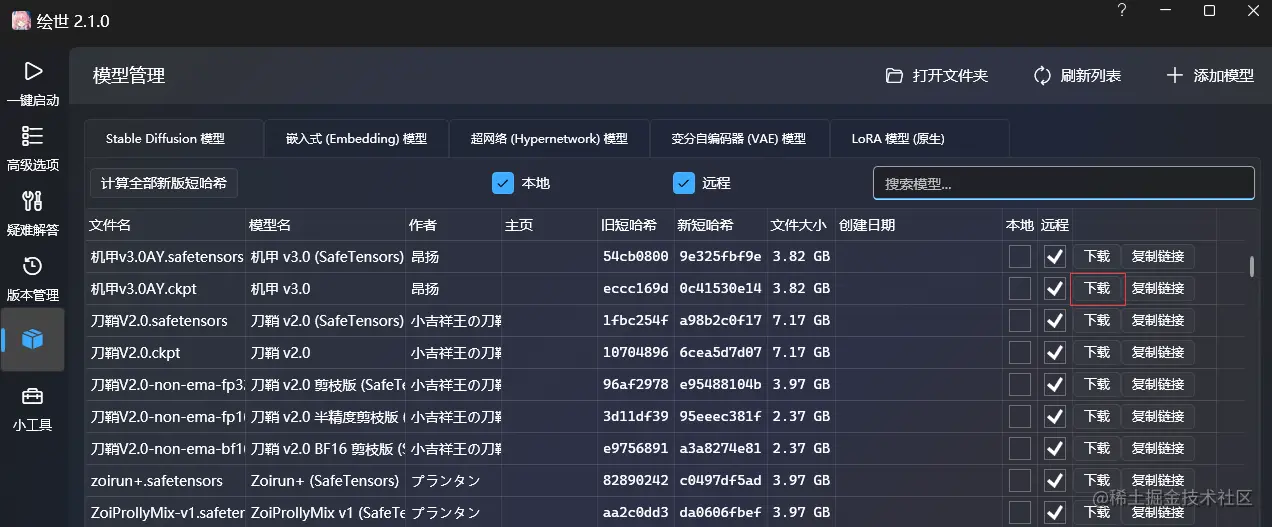1272x527 pixels.
Task: Click 添加模型 add model button
Action: click(1210, 76)
